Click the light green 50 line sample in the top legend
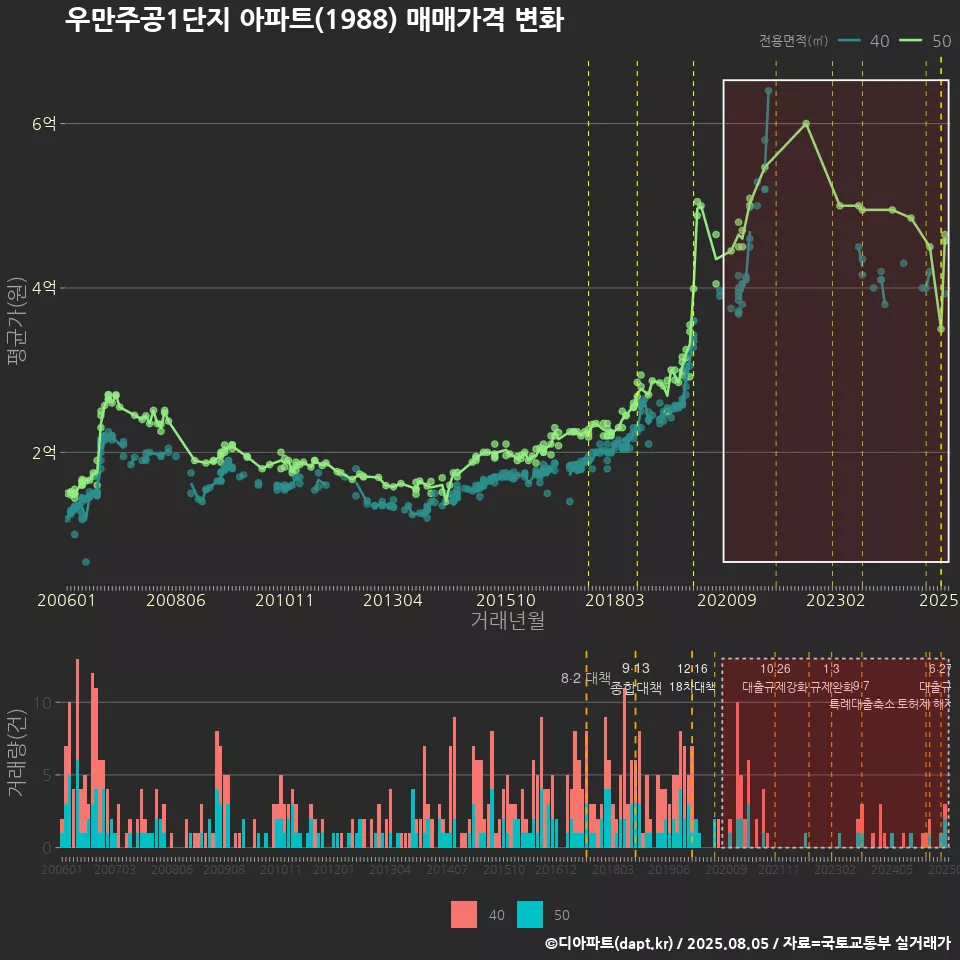 (x=910, y=41)
